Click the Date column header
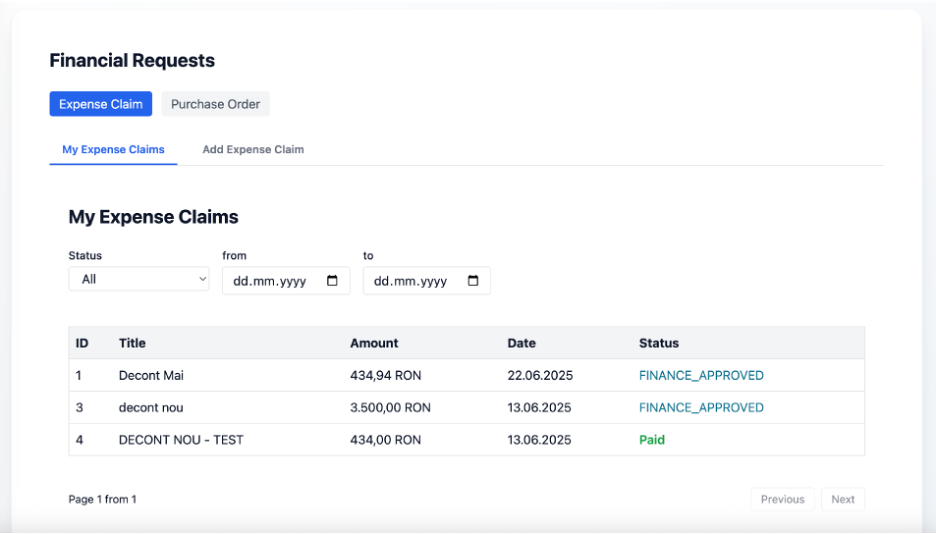 521,343
